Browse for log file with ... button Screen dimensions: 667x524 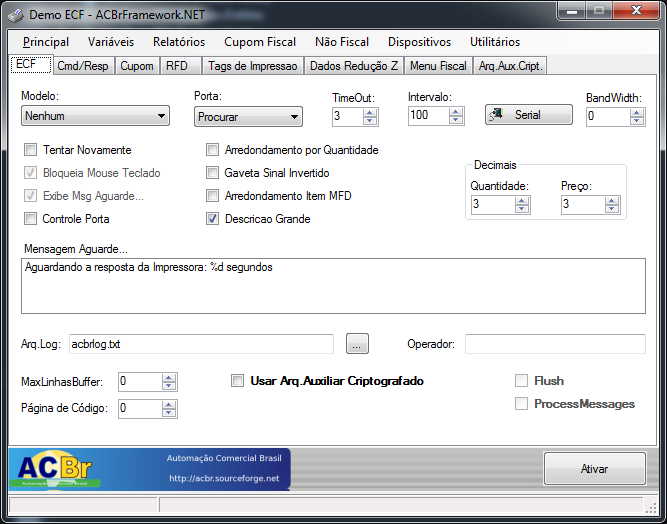(x=357, y=344)
